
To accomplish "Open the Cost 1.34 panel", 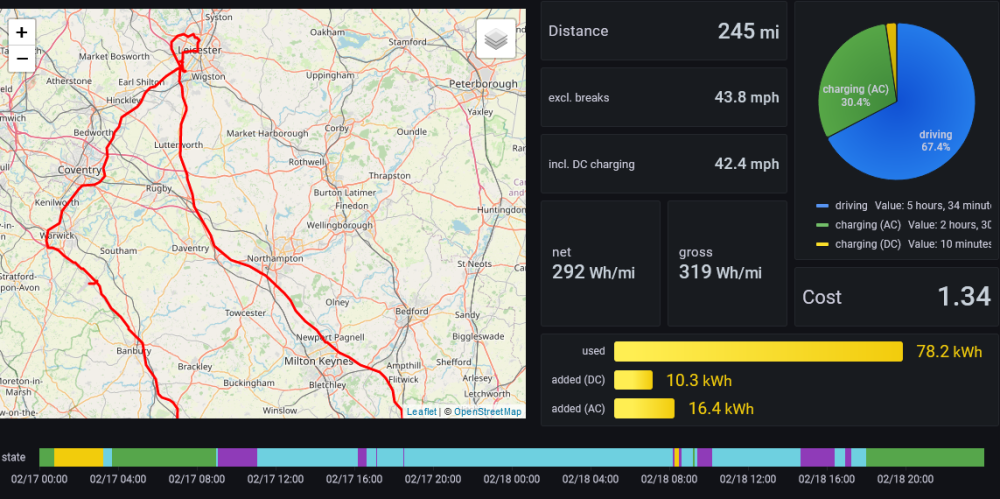I will (x=896, y=297).
